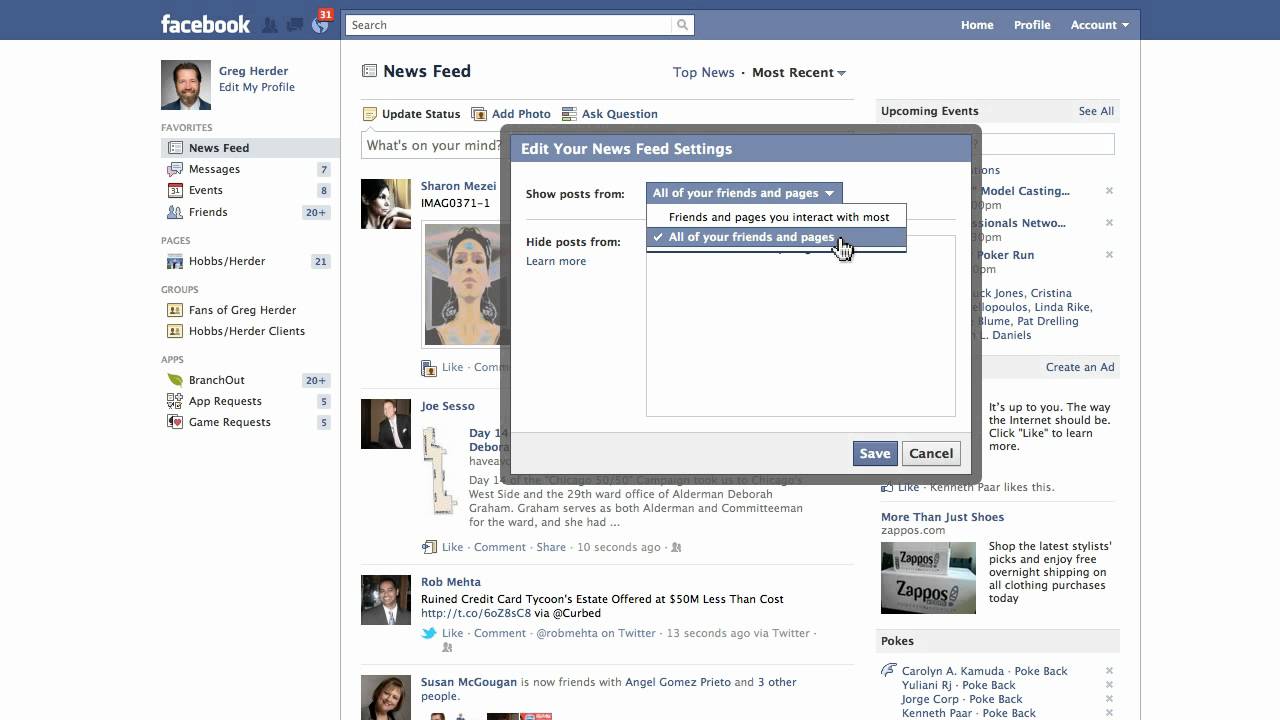Click Greg Herder name link
Image resolution: width=1280 pixels, height=720 pixels.
[x=253, y=71]
